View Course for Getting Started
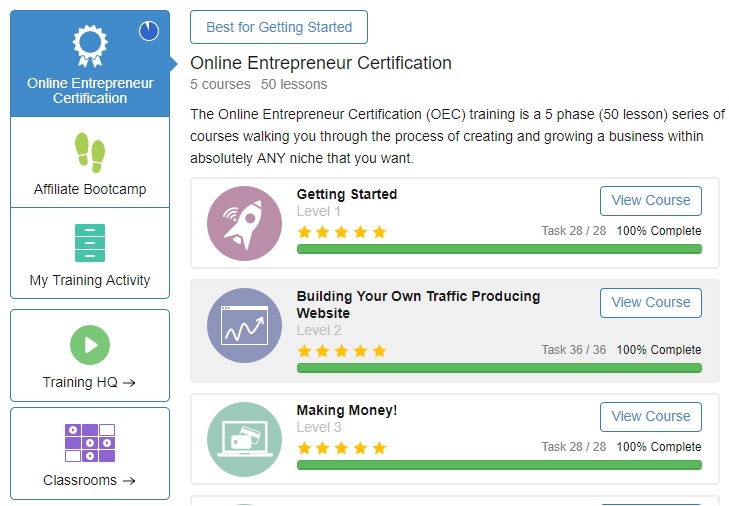729x506 pixels. [x=651, y=201]
